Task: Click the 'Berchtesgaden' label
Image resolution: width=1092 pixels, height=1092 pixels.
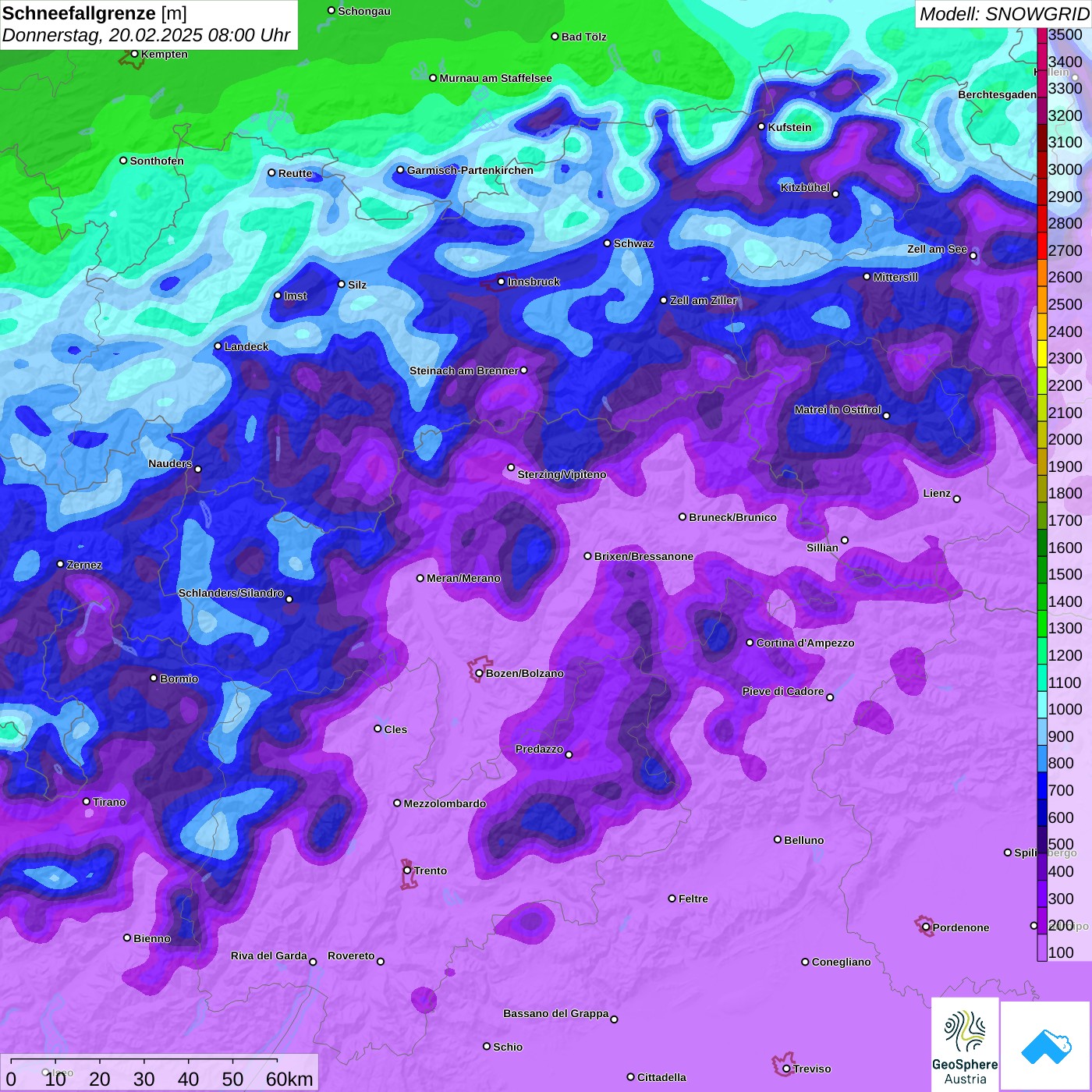Action: [x=997, y=94]
